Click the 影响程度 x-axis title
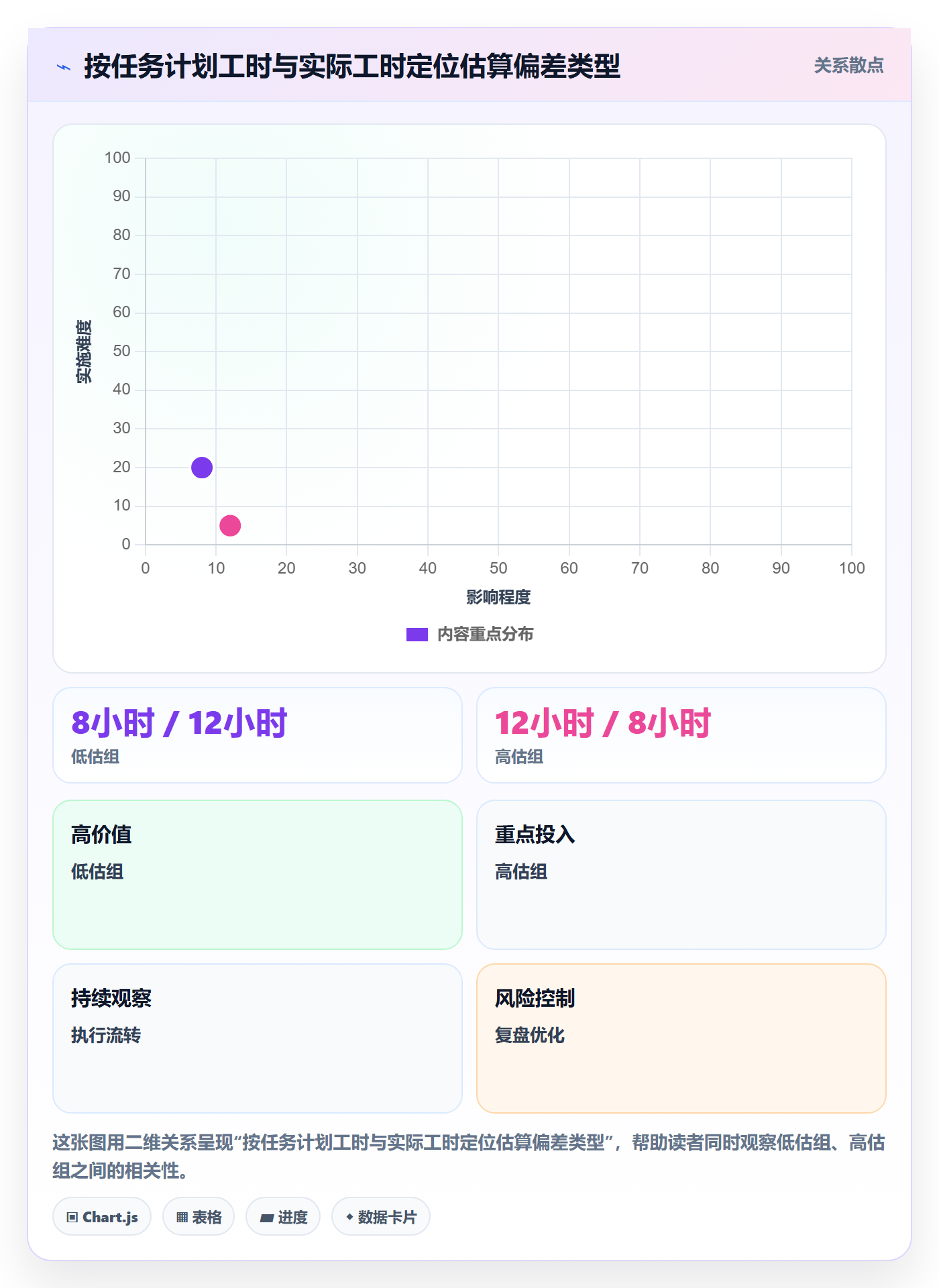This screenshot has width=939, height=1288. 498,597
